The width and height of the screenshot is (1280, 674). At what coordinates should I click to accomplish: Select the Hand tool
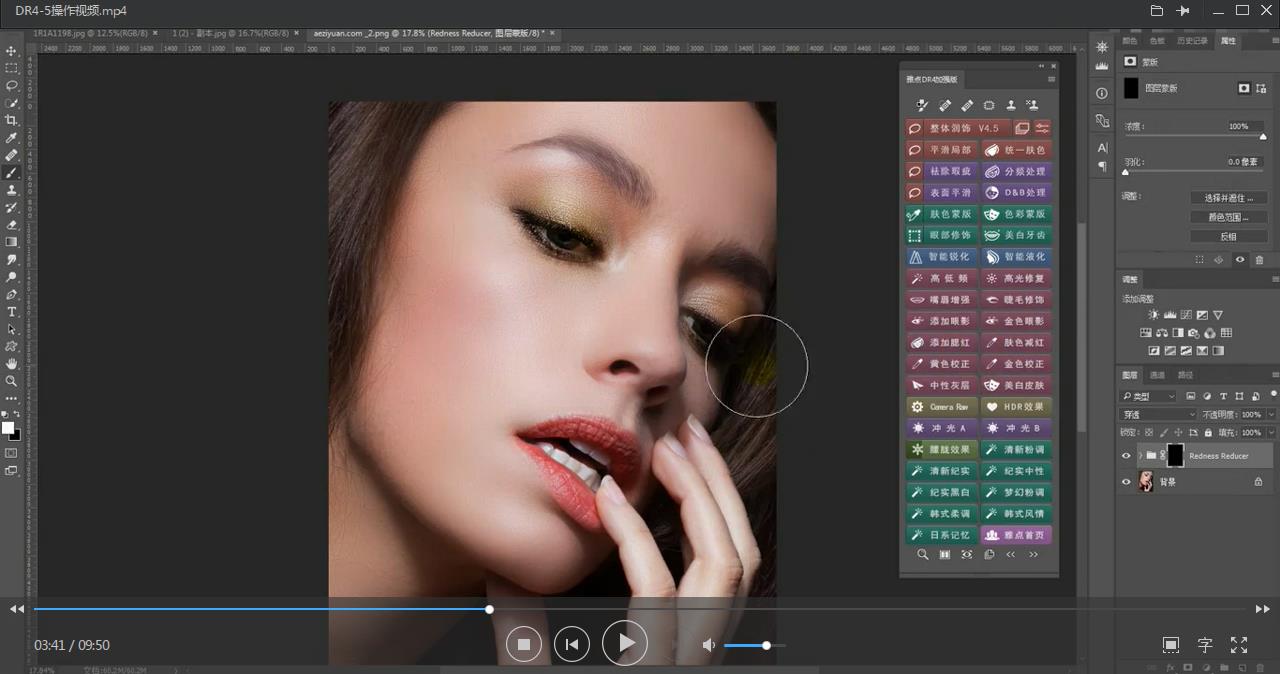coord(12,363)
